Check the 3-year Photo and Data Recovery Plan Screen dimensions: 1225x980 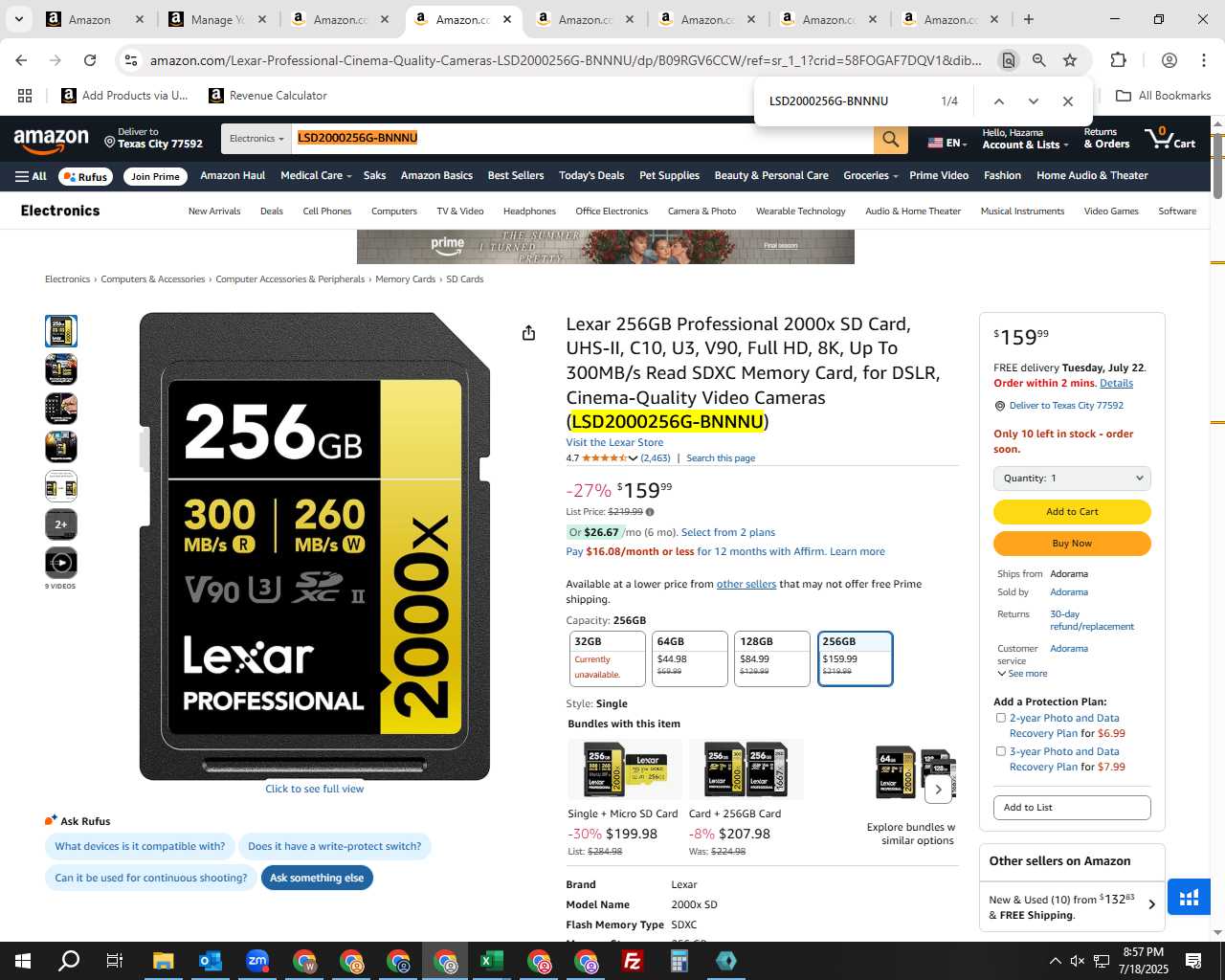(x=1001, y=751)
